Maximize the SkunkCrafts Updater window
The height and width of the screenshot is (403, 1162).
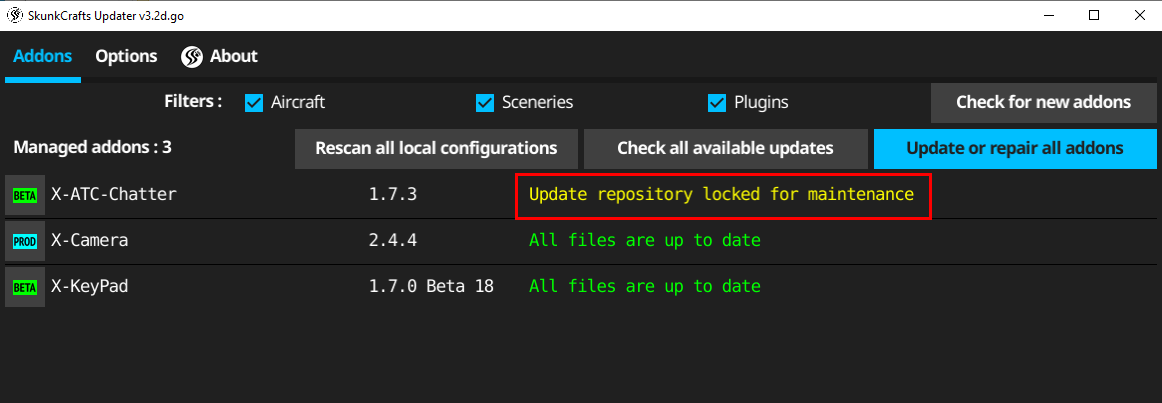point(1094,14)
